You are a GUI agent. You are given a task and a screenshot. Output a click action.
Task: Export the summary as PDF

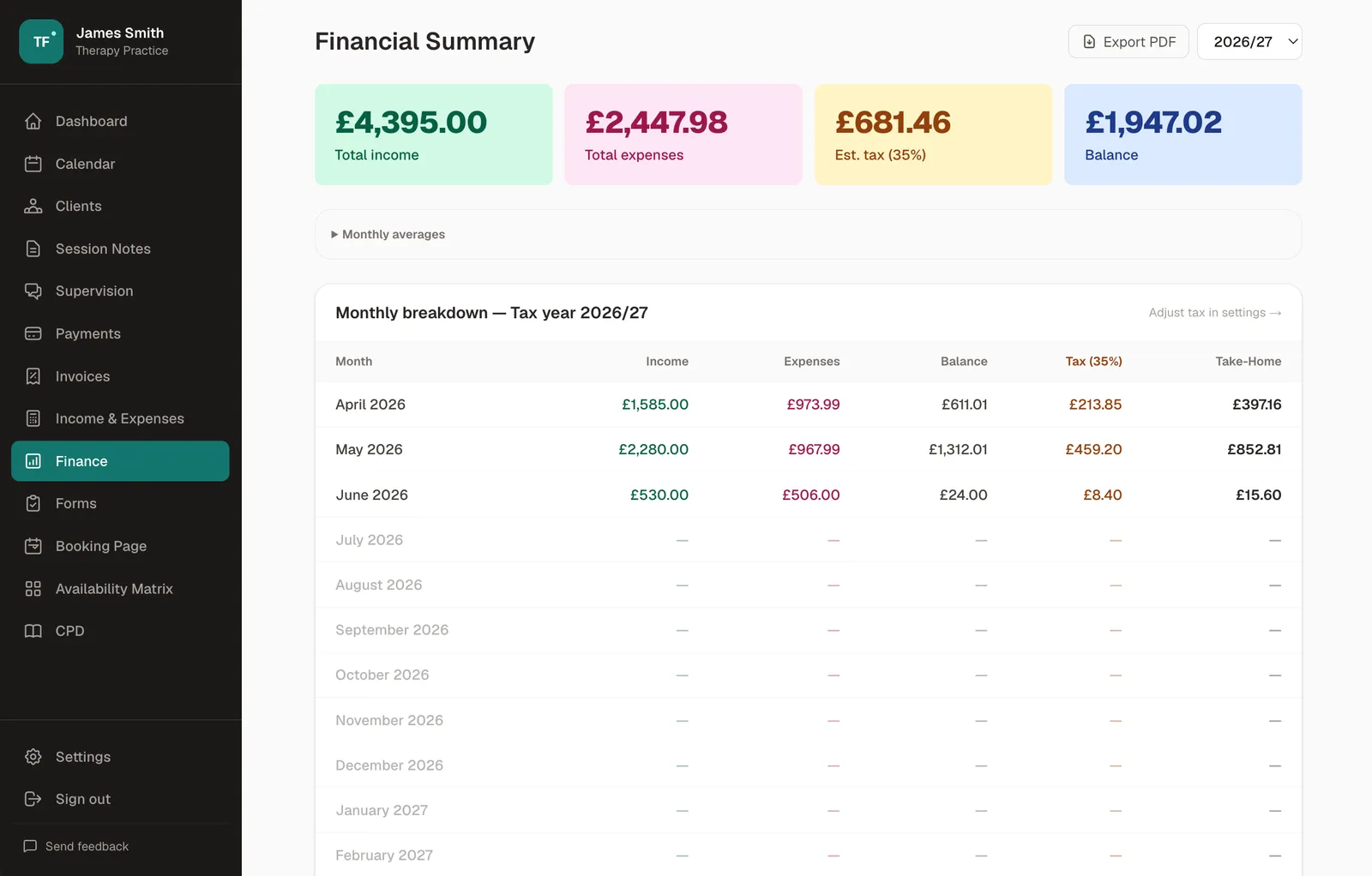[x=1128, y=42]
